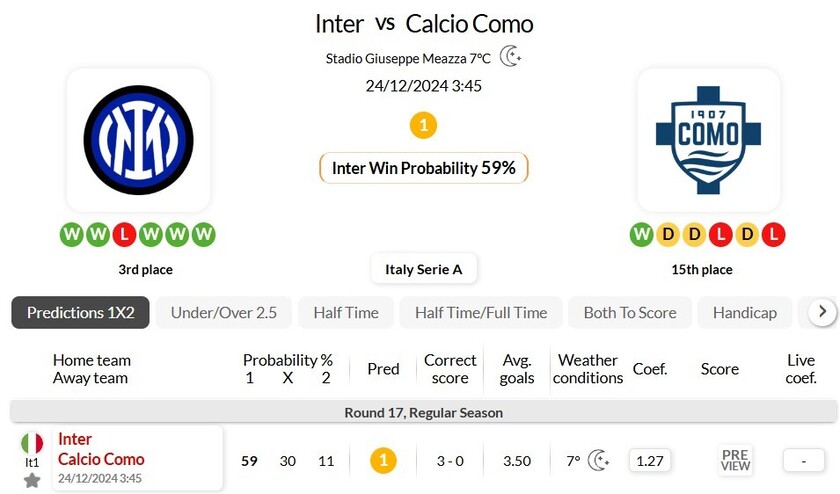Viewport: 840px width, 494px height.
Task: Select the Predictions 1X2 tab
Action: pyautogui.click(x=81, y=312)
